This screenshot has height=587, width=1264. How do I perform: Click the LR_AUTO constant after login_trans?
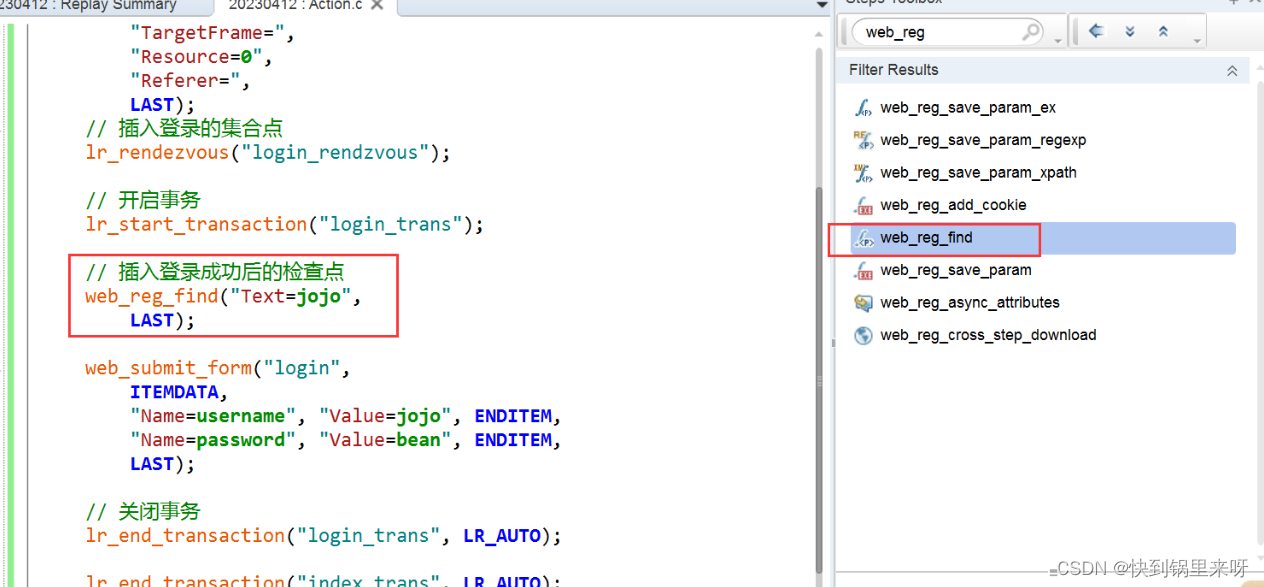(502, 536)
